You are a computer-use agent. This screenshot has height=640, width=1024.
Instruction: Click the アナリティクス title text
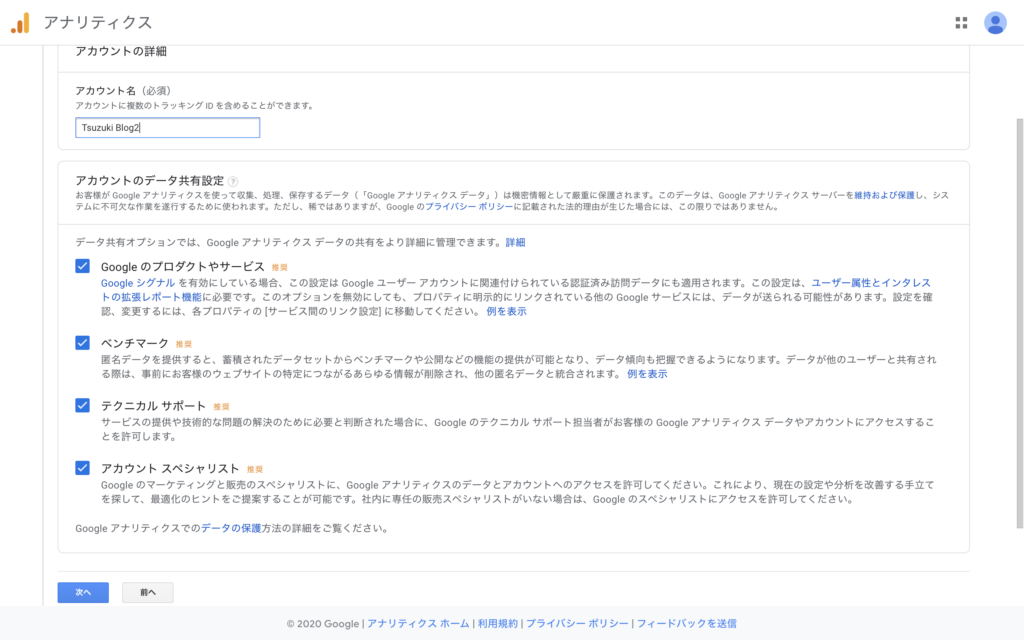[97, 23]
